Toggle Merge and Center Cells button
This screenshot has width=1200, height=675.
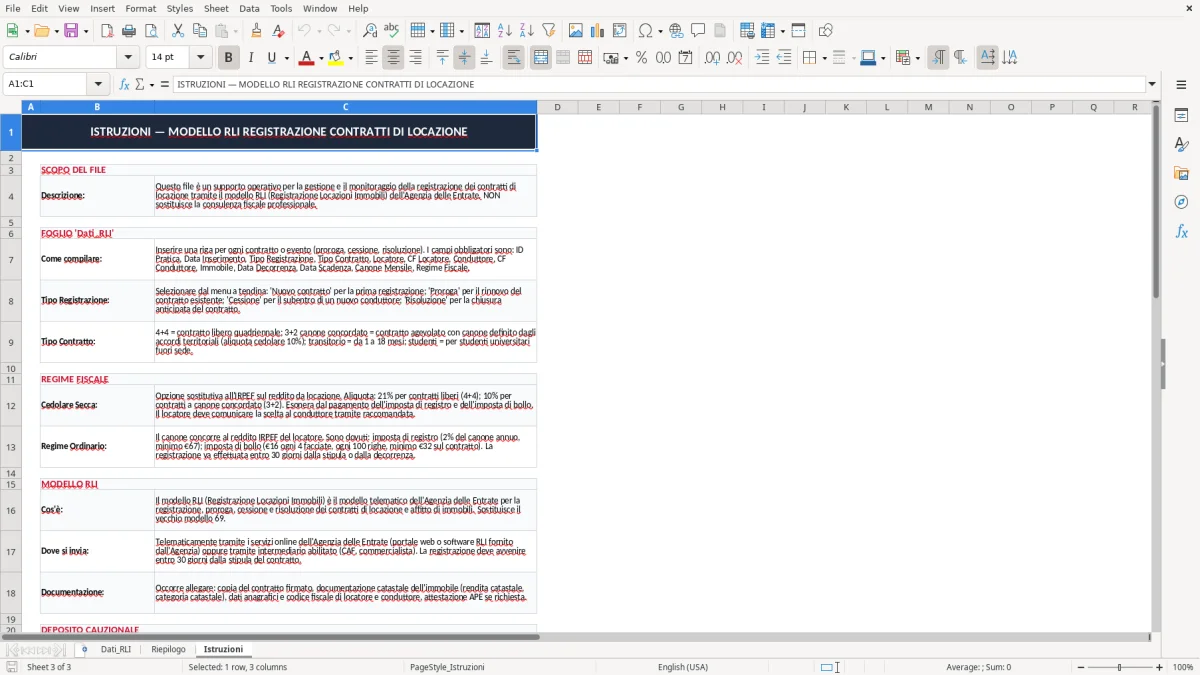(x=541, y=58)
